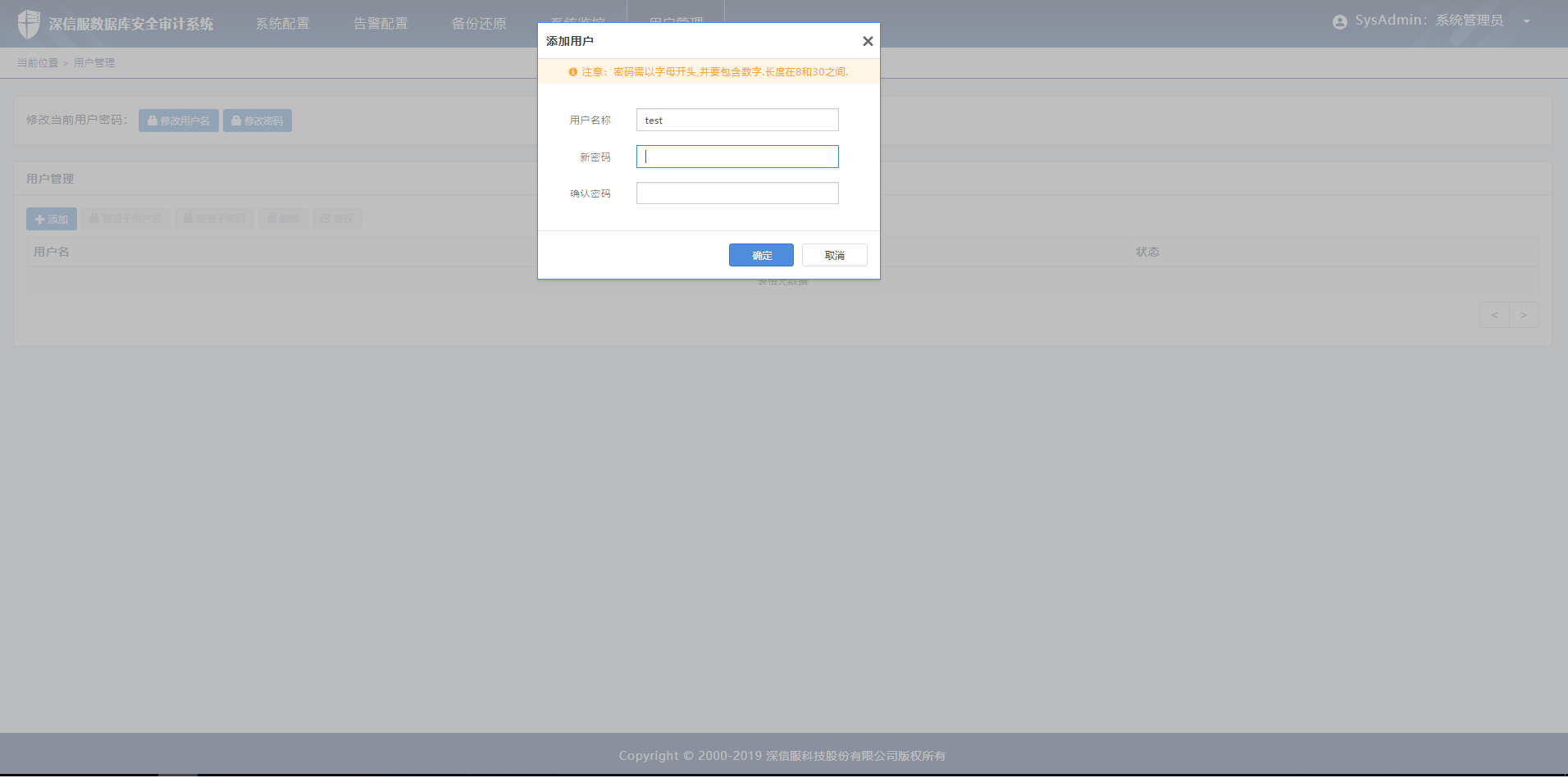The height and width of the screenshot is (778, 1568).
Task: Click 修改用户名 lock button
Action: [x=179, y=121]
